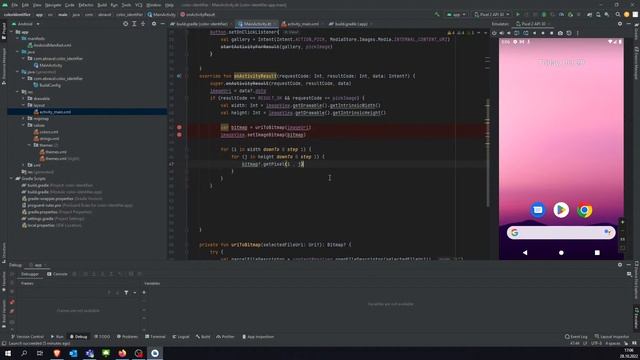Click the Debug app bug icon in toolbar
Screen dimensions: 640x360
(544, 14)
